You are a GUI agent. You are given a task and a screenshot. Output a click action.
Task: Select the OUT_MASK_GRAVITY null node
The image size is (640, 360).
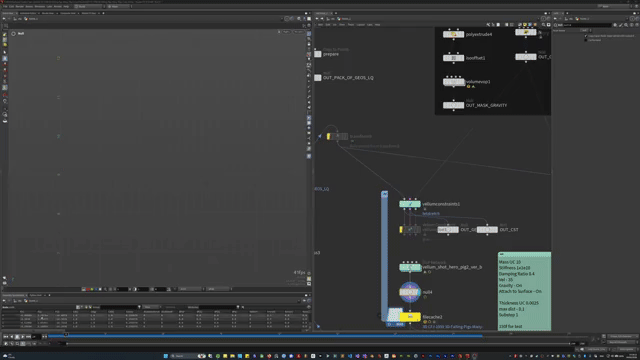tap(453, 105)
